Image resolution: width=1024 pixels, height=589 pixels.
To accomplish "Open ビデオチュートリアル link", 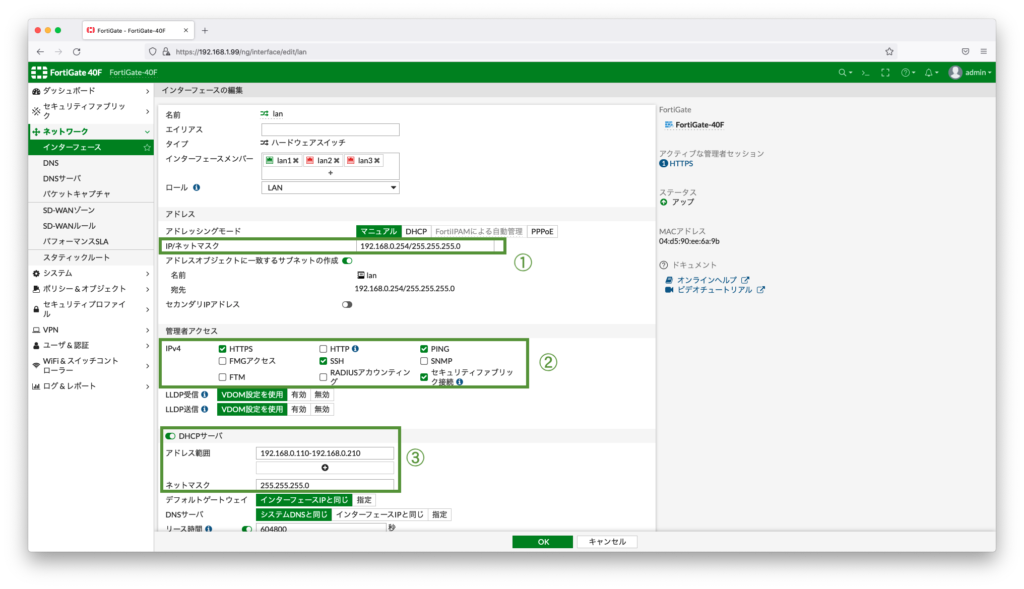I will (714, 289).
